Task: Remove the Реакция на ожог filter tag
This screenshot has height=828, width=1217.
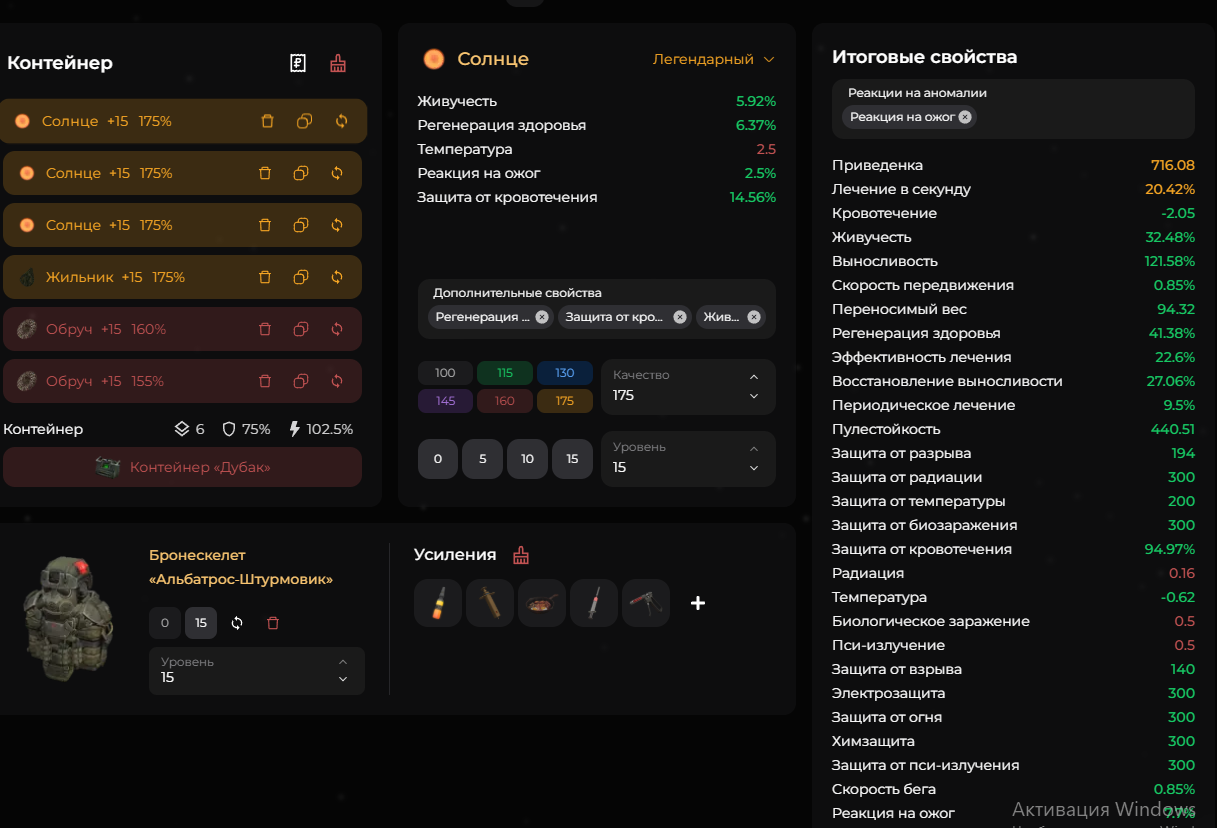Action: pos(965,117)
